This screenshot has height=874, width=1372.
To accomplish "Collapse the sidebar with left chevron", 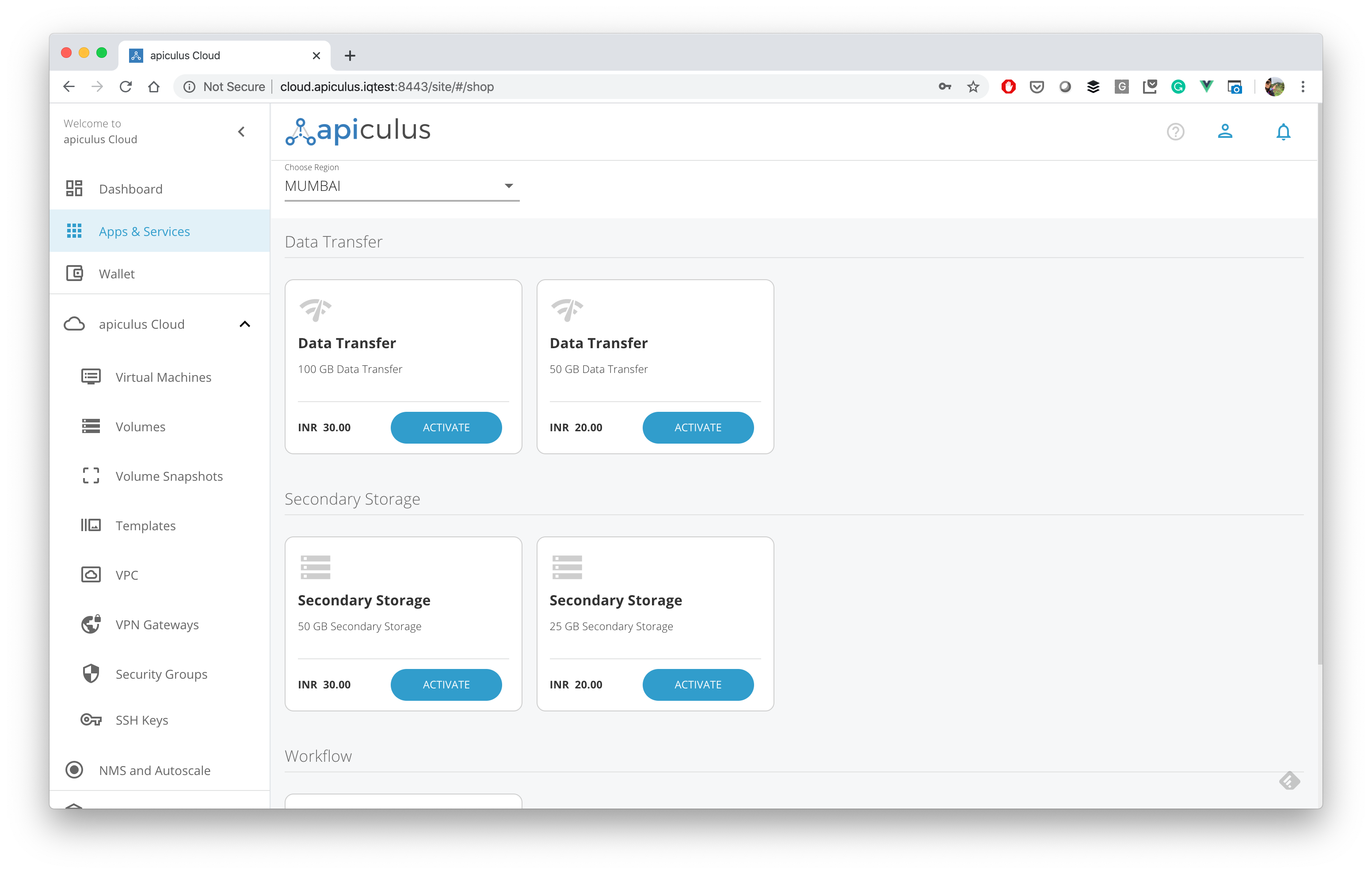I will [242, 132].
